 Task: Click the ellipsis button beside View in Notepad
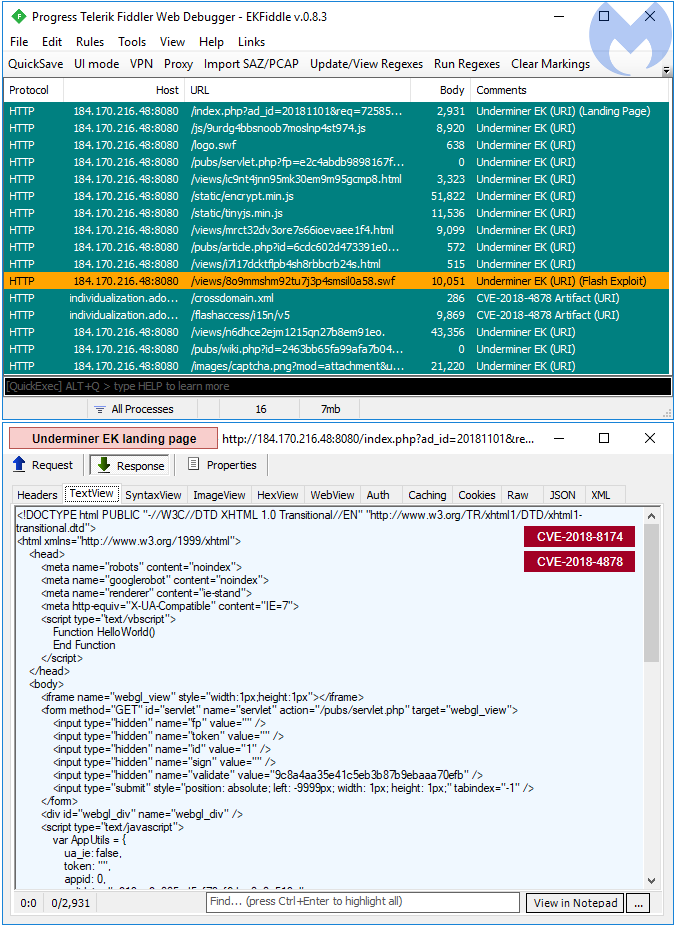pos(639,903)
